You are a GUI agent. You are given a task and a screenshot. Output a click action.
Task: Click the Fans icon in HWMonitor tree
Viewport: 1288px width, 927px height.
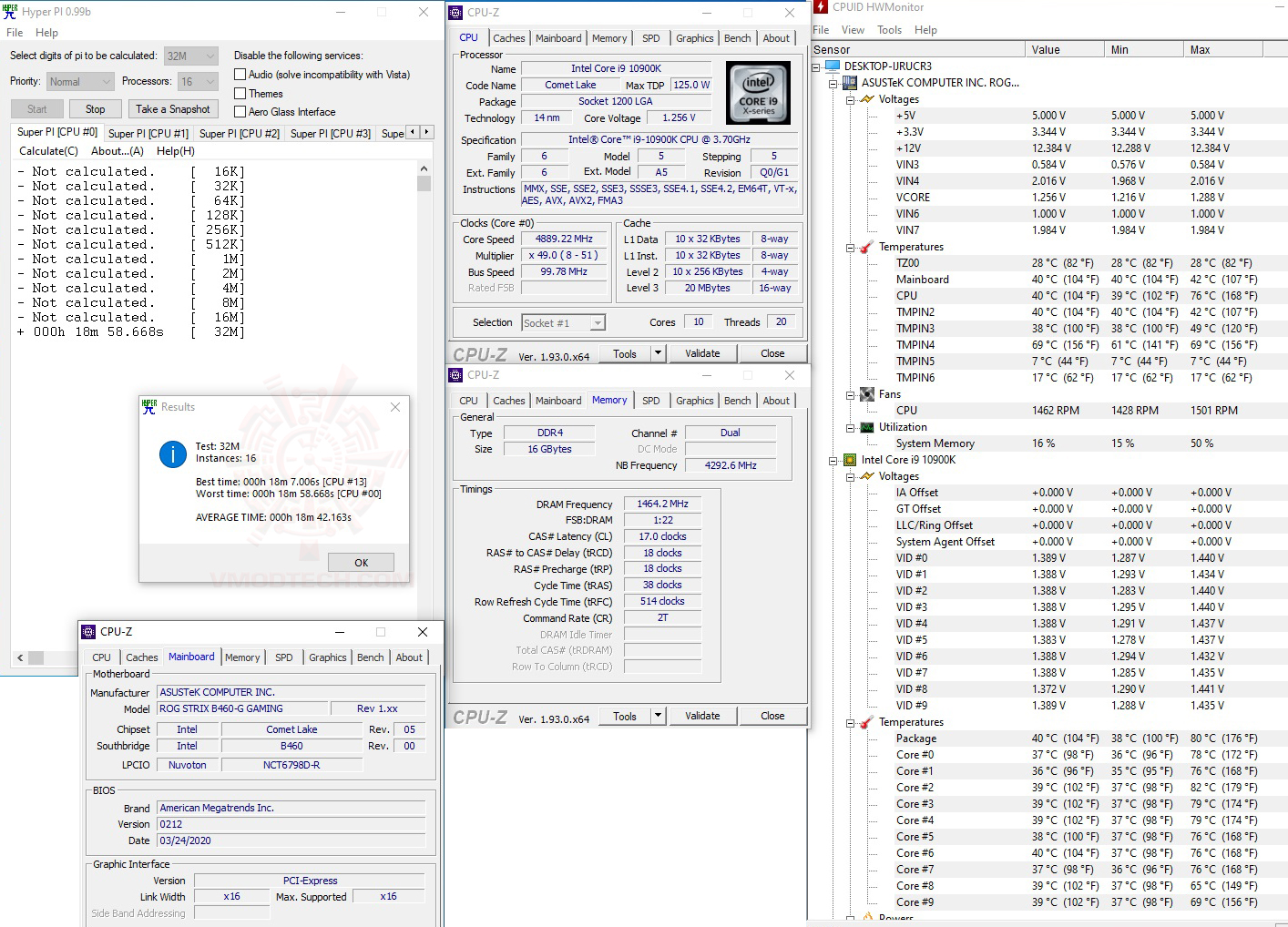coord(867,394)
